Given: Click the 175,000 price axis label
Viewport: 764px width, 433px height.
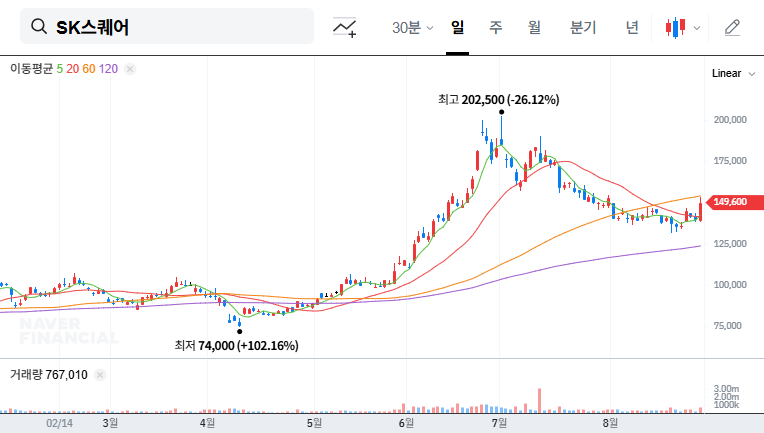Looking at the screenshot, I should click(730, 161).
